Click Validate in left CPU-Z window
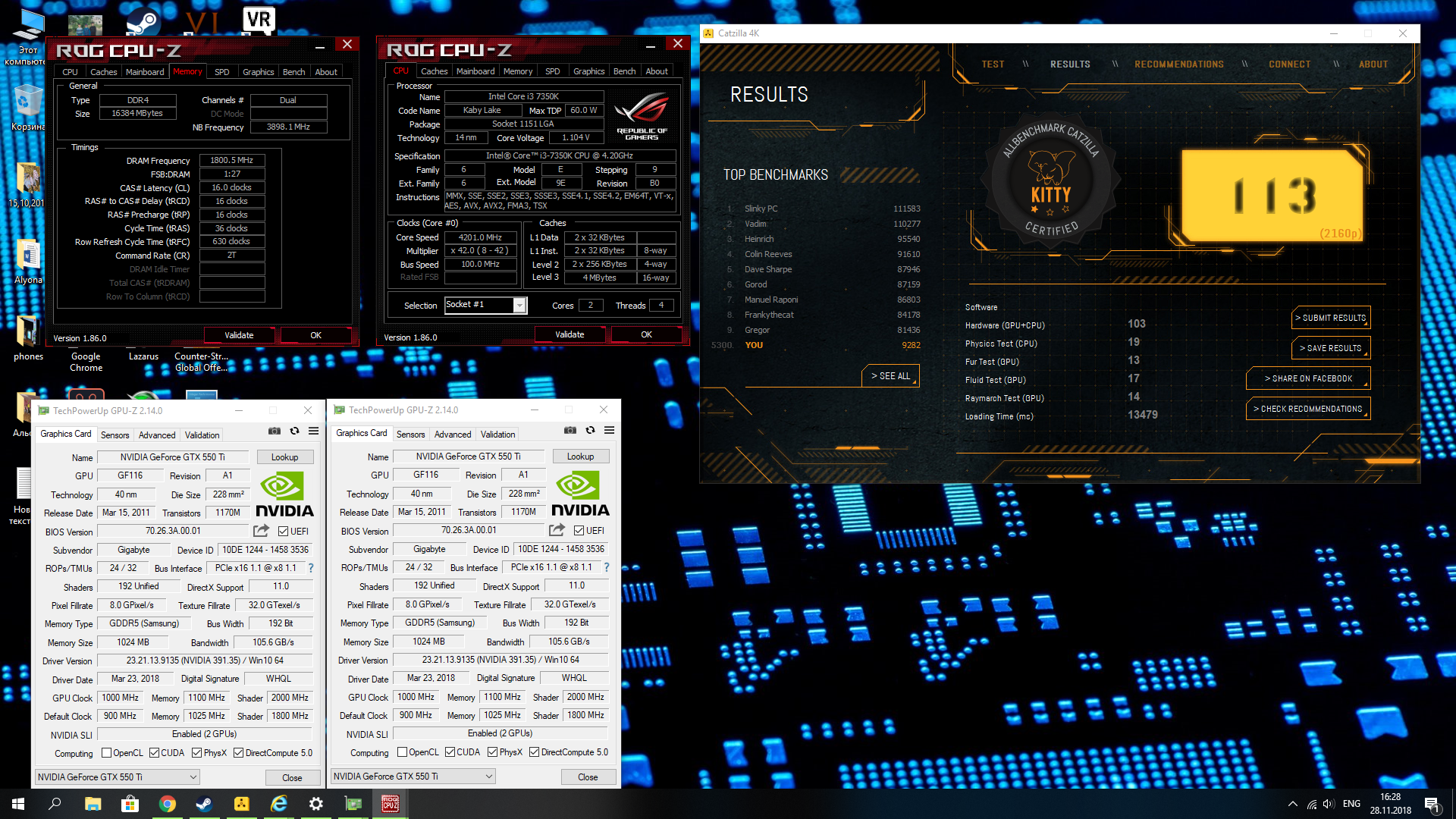The image size is (1456, 819). pyautogui.click(x=239, y=335)
